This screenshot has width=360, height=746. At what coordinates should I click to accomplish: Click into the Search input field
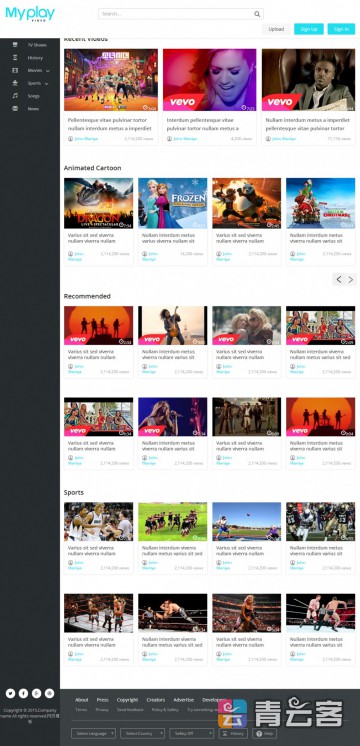(x=175, y=14)
